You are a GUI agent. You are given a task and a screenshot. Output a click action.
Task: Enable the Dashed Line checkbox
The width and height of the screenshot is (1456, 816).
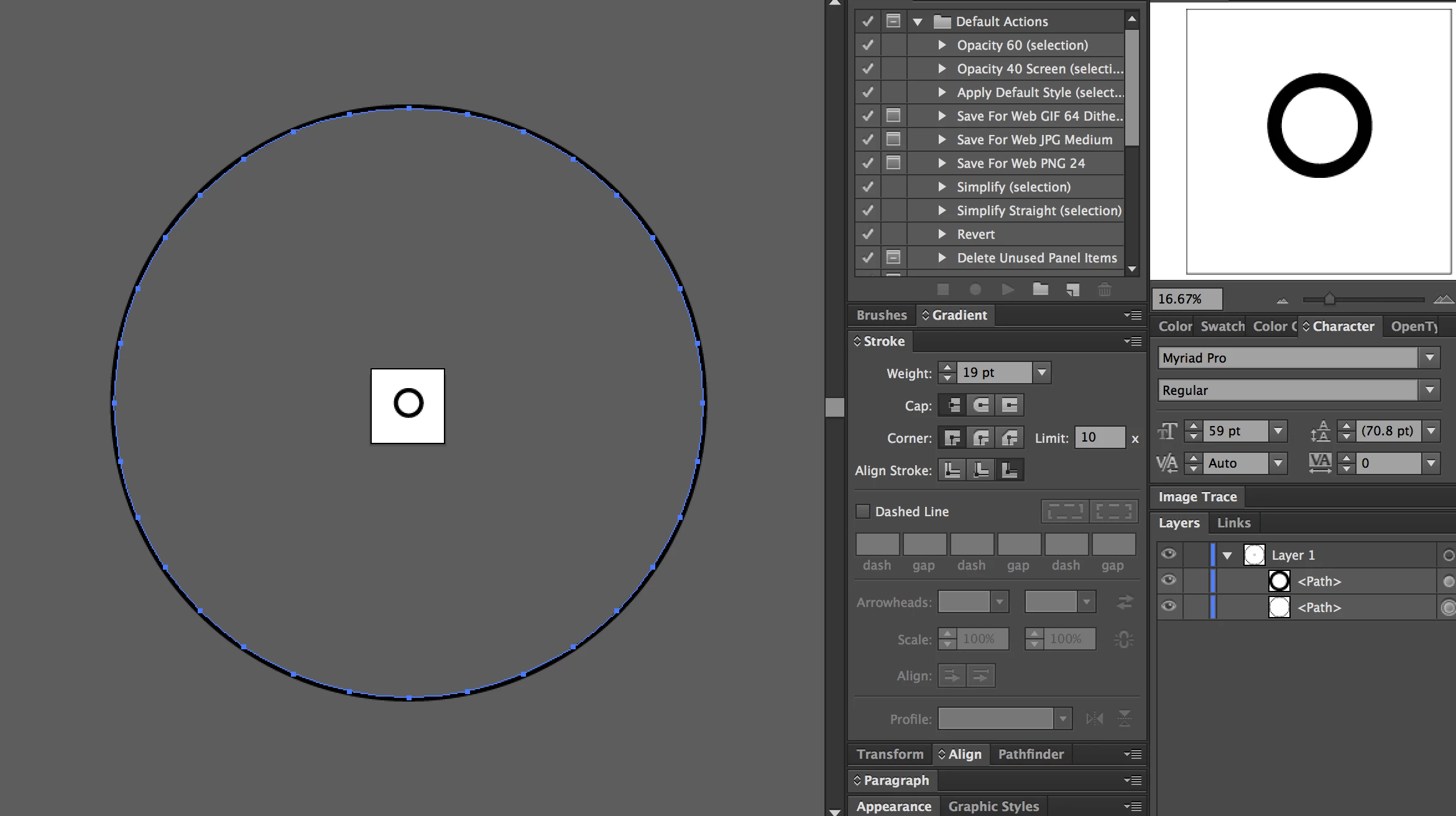click(863, 511)
